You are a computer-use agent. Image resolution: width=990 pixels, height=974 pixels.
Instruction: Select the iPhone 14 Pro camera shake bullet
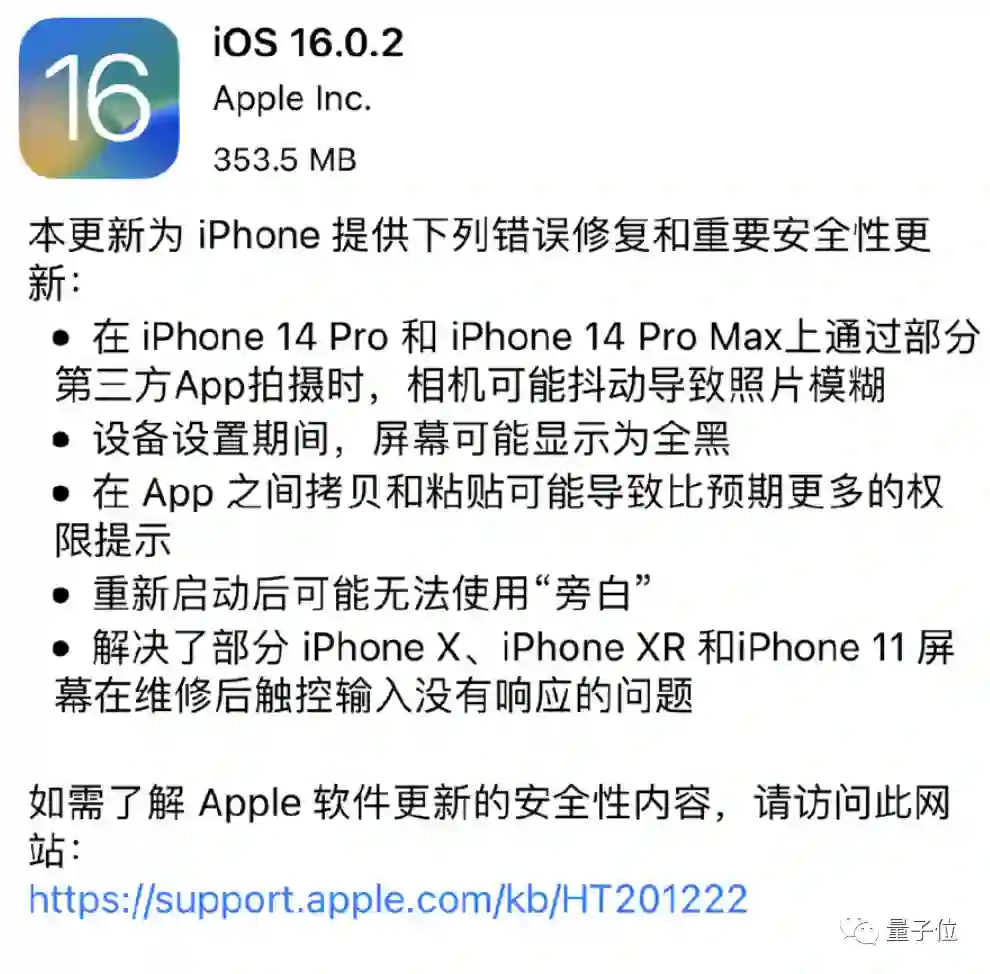pos(516,360)
